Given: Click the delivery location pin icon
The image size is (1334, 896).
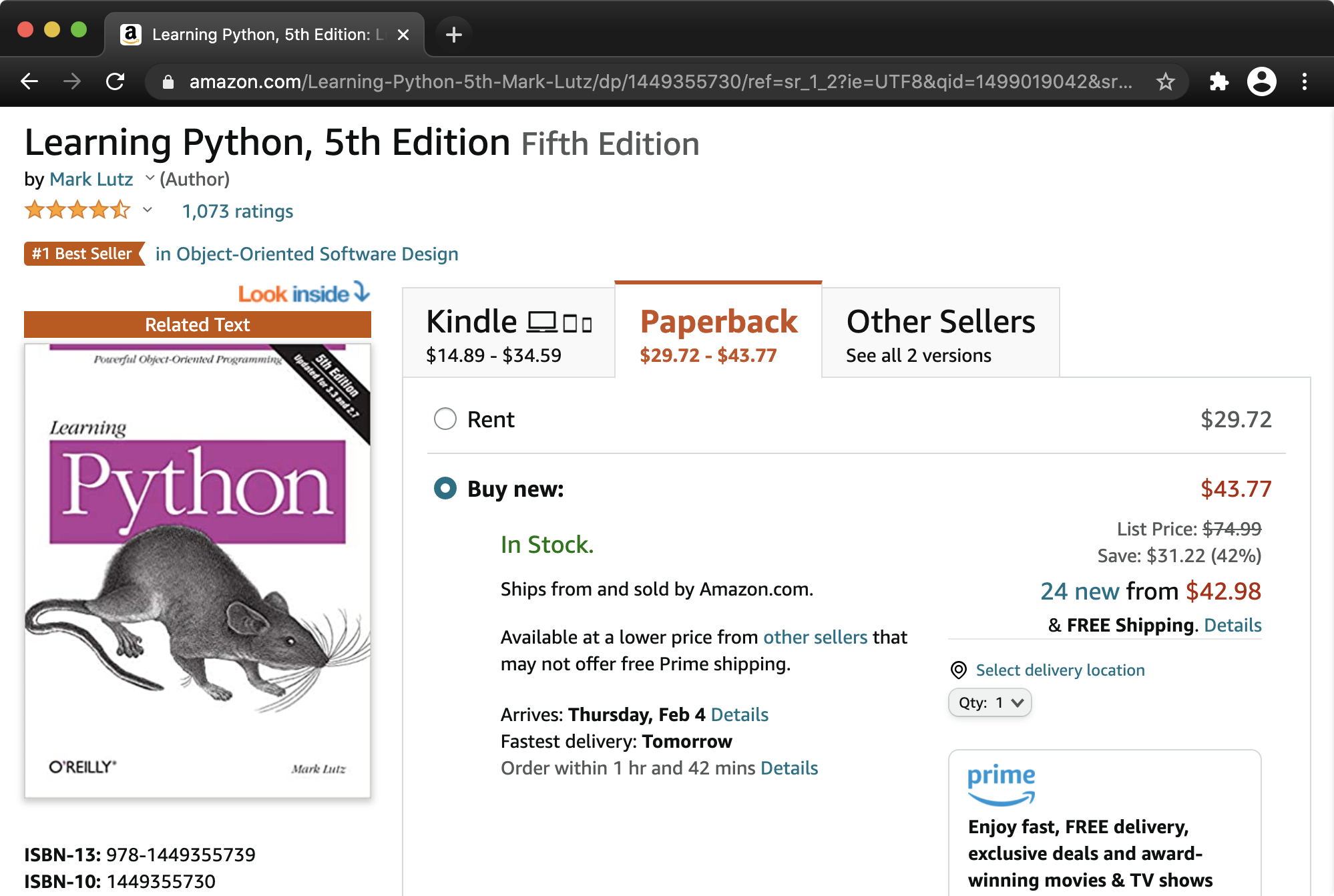Looking at the screenshot, I should coord(958,670).
